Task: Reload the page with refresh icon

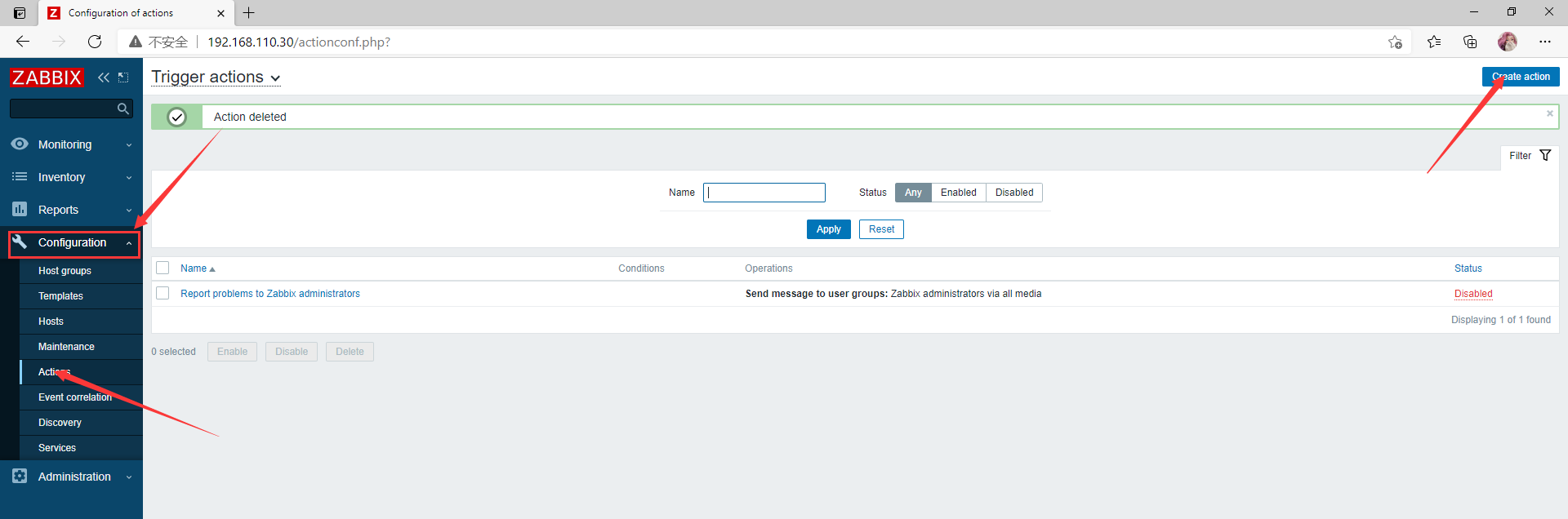Action: tap(95, 42)
